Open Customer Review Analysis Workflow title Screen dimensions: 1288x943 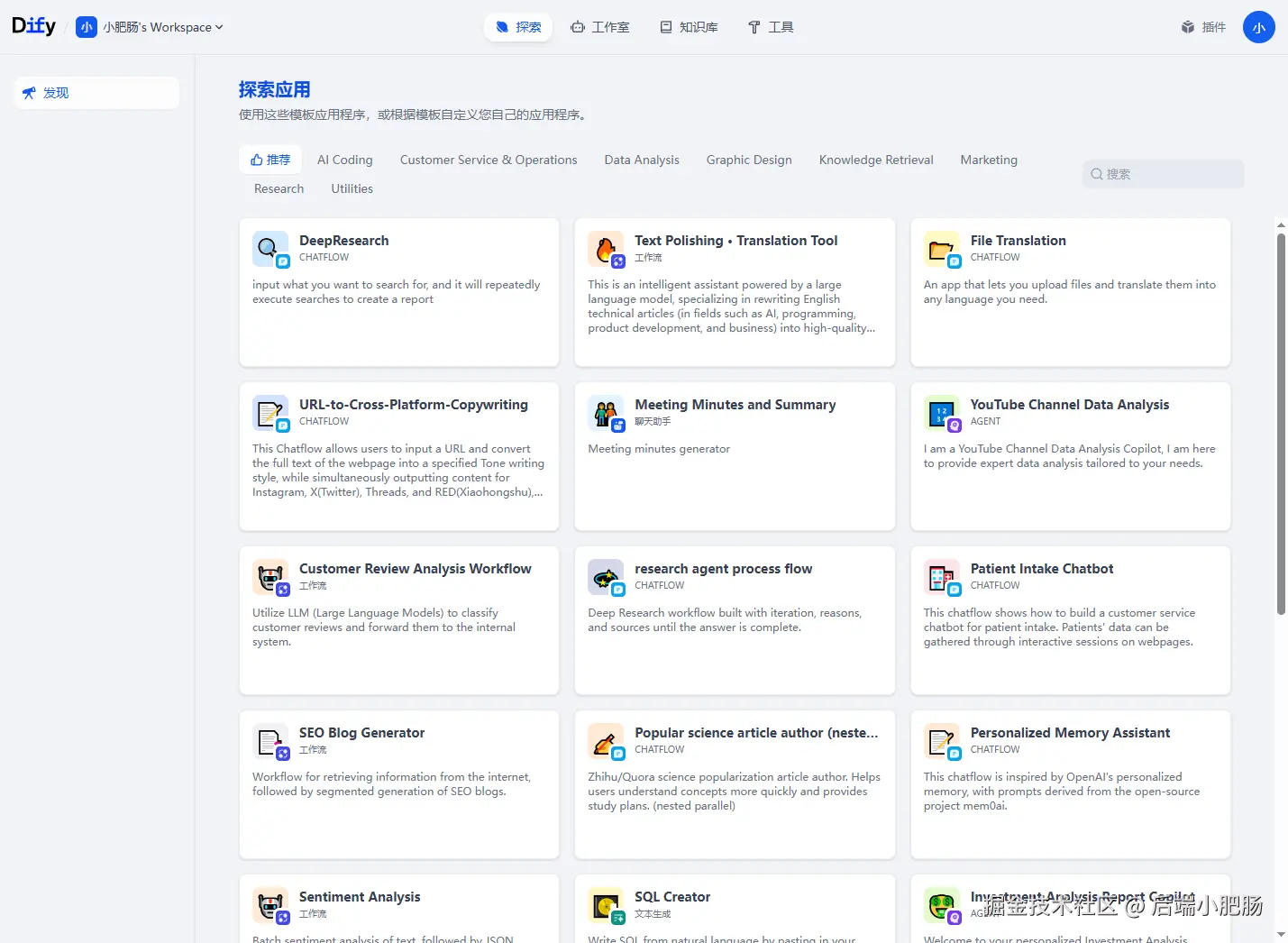click(x=416, y=569)
